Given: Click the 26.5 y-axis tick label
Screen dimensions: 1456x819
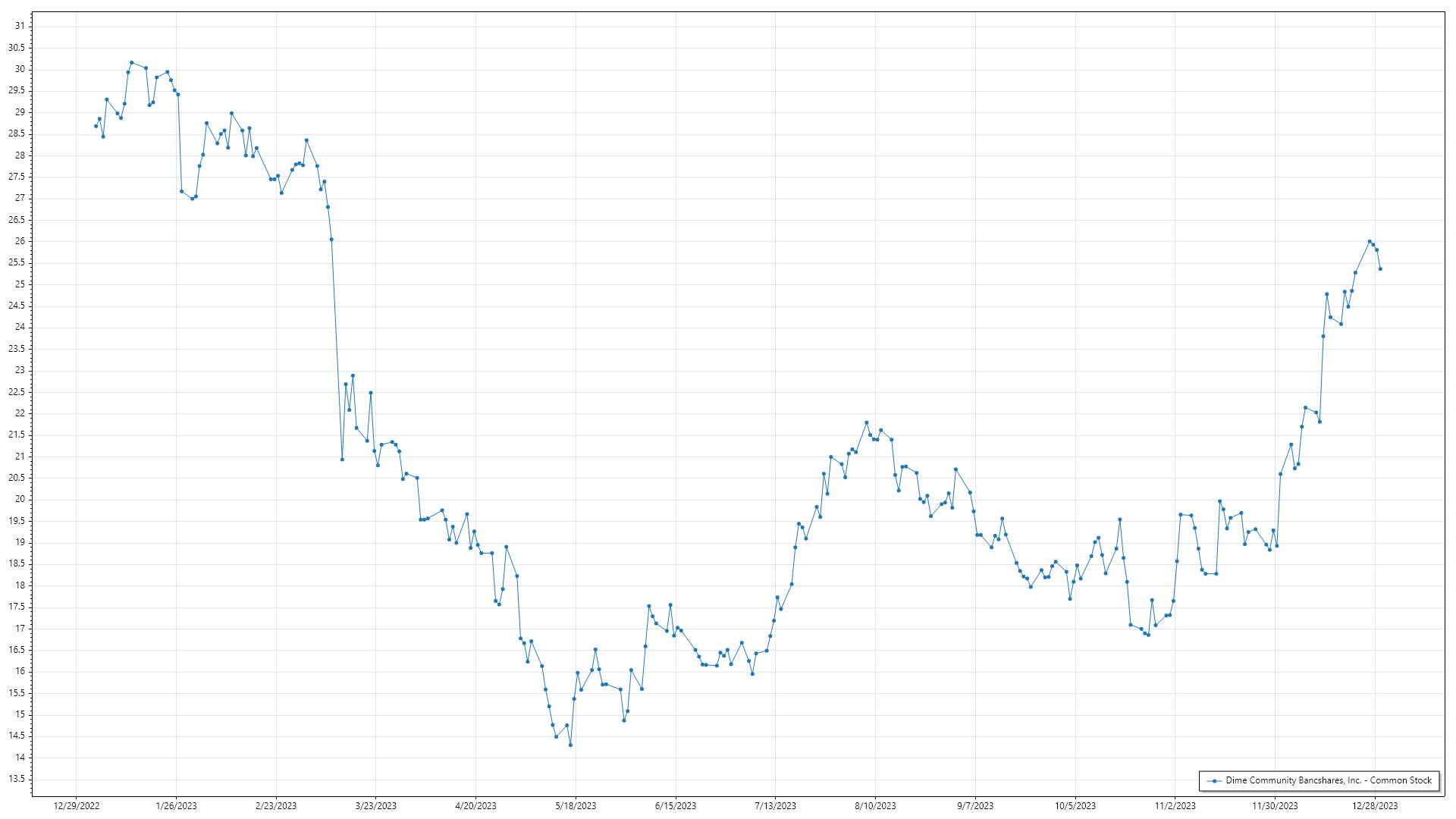Looking at the screenshot, I should click(17, 220).
